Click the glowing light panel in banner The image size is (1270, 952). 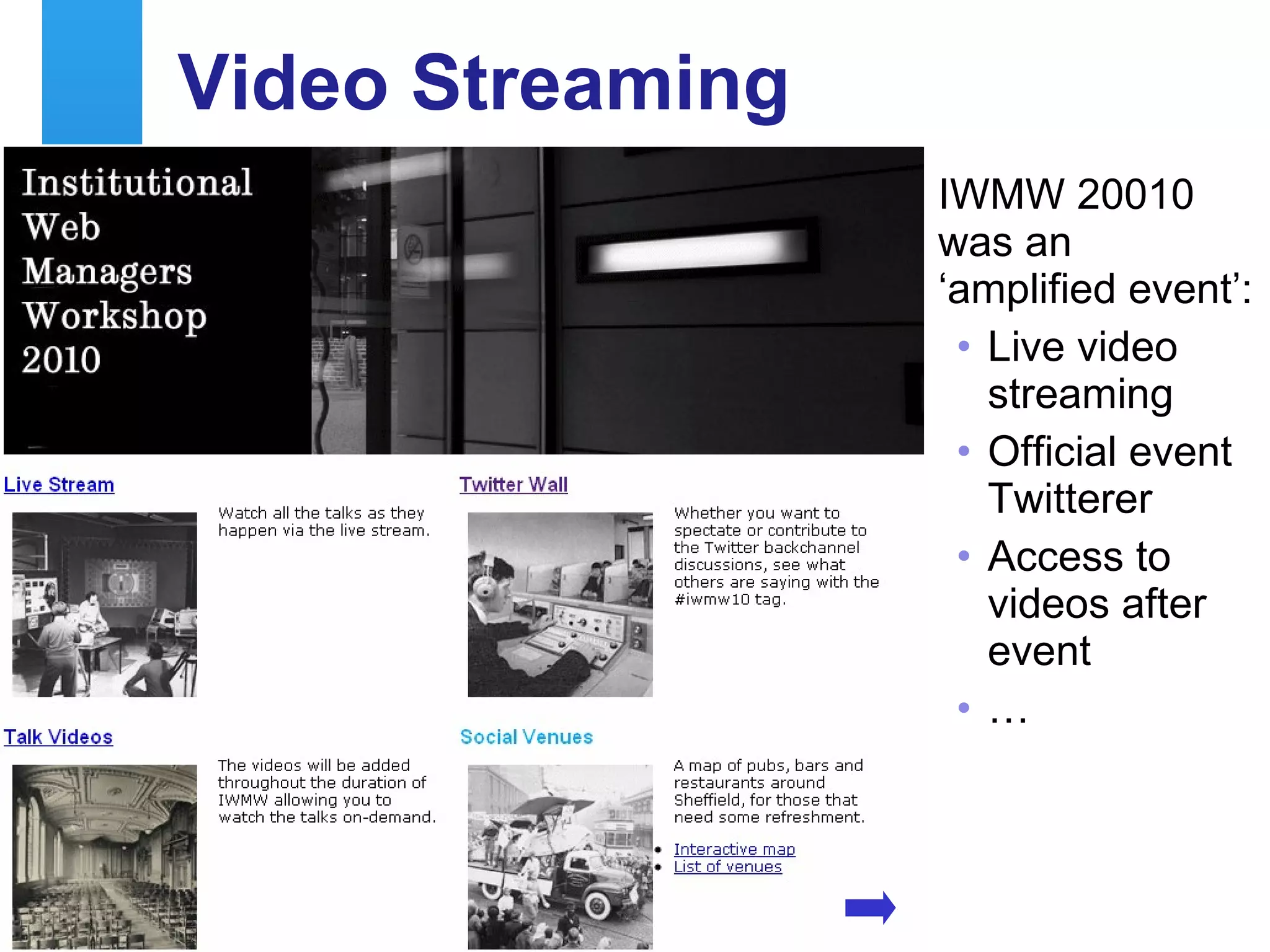point(698,251)
